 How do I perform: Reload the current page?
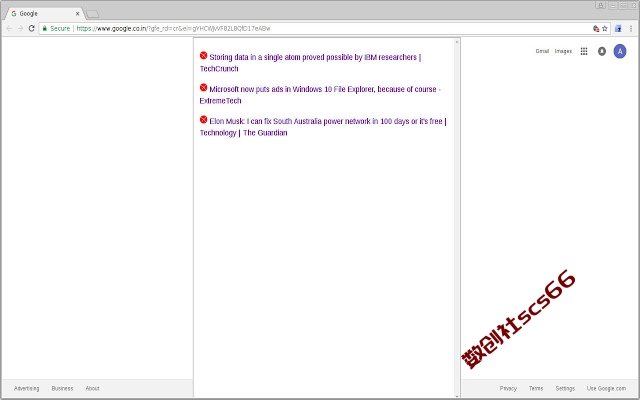coord(31,28)
